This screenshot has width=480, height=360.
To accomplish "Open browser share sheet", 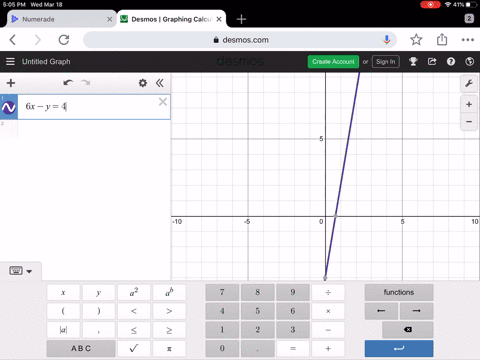I will 442,39.
